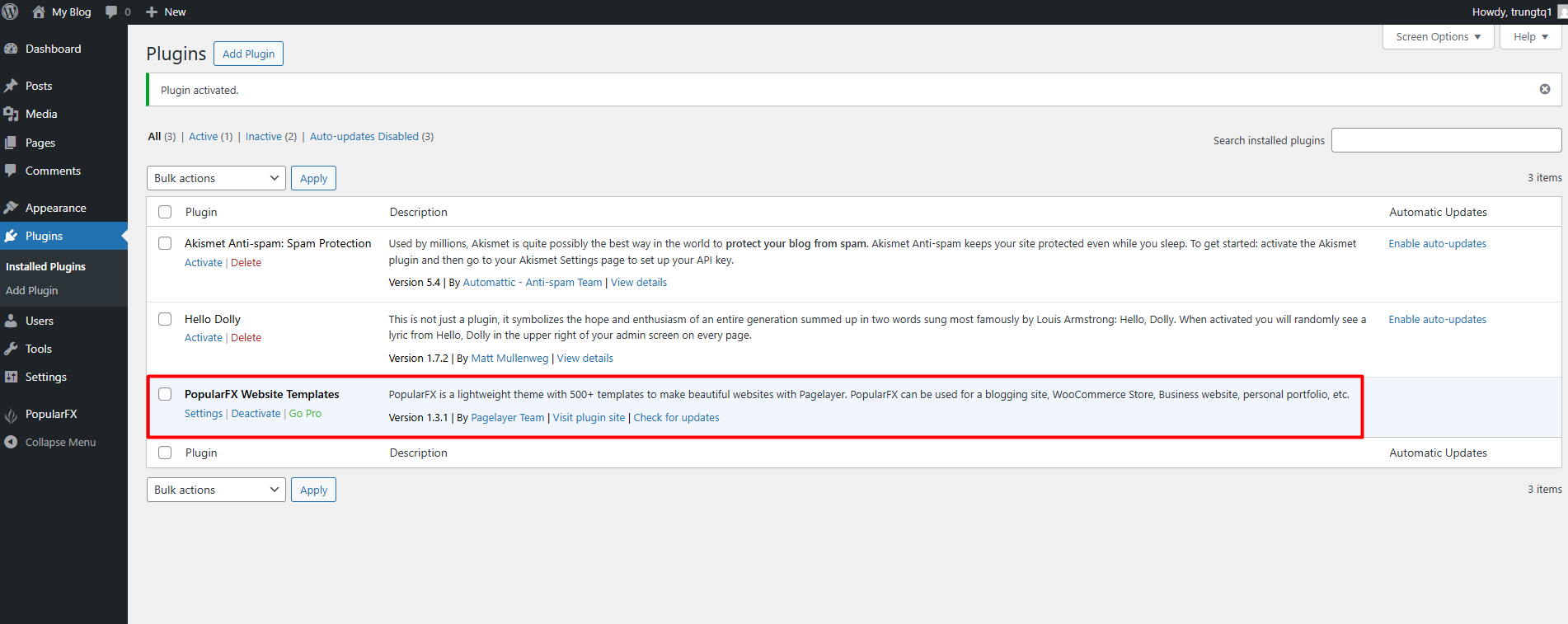Image resolution: width=1568 pixels, height=624 pixels.
Task: Tick the bottom select-all Plugin checkbox
Action: [x=165, y=453]
